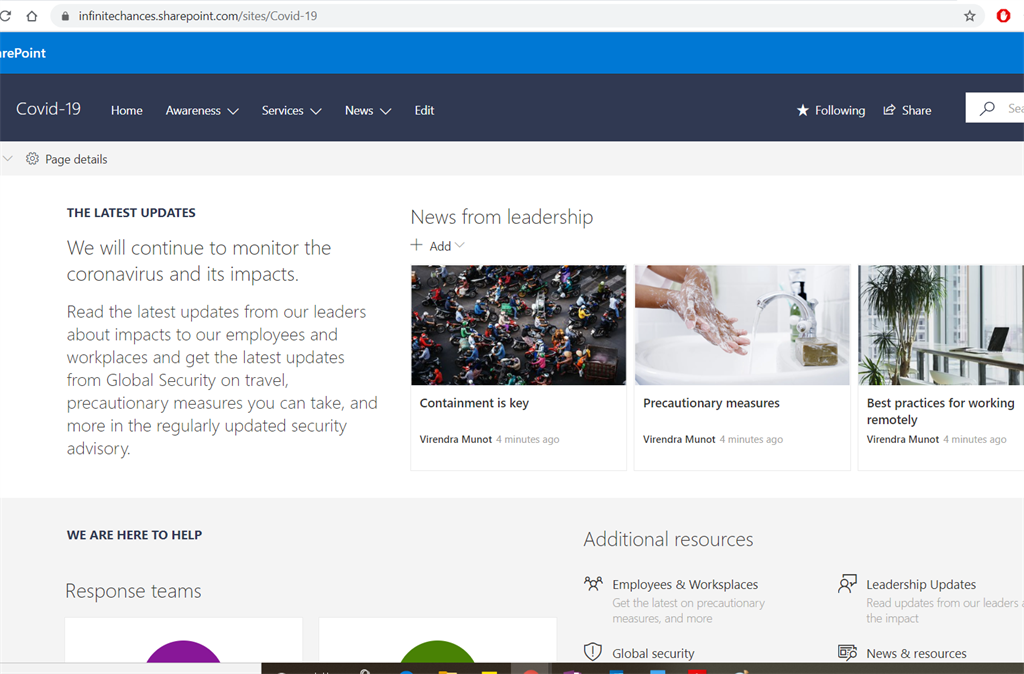Open the purple circle response team card

point(184,640)
